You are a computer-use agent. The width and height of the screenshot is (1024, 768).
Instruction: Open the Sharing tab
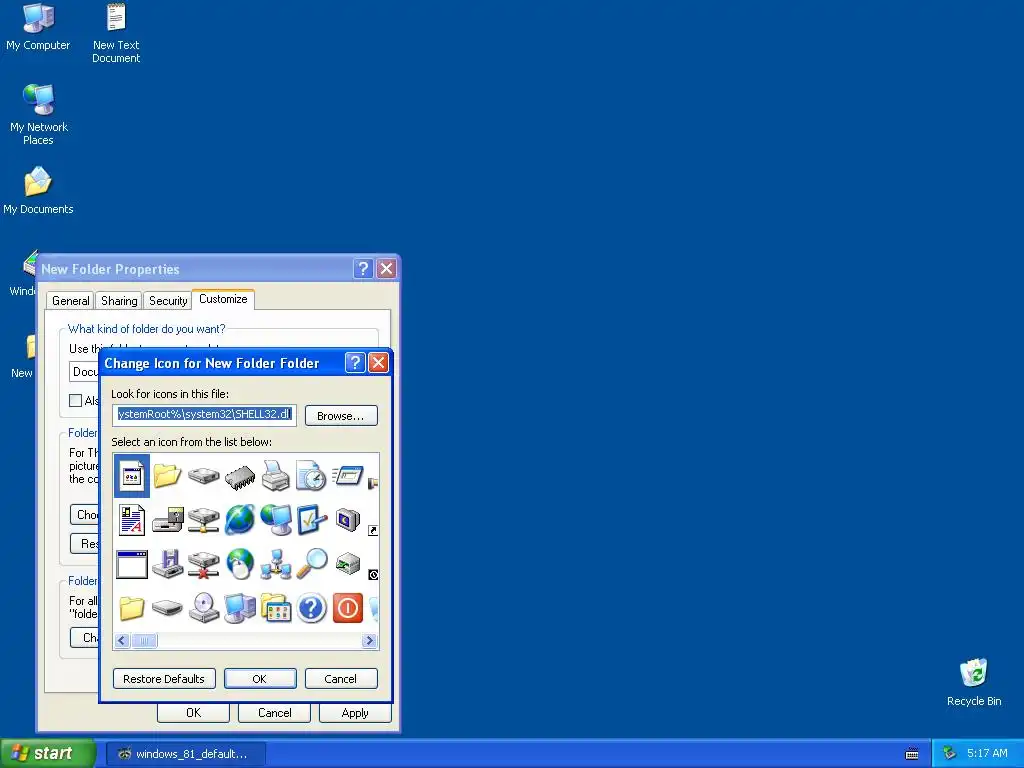[x=119, y=300]
